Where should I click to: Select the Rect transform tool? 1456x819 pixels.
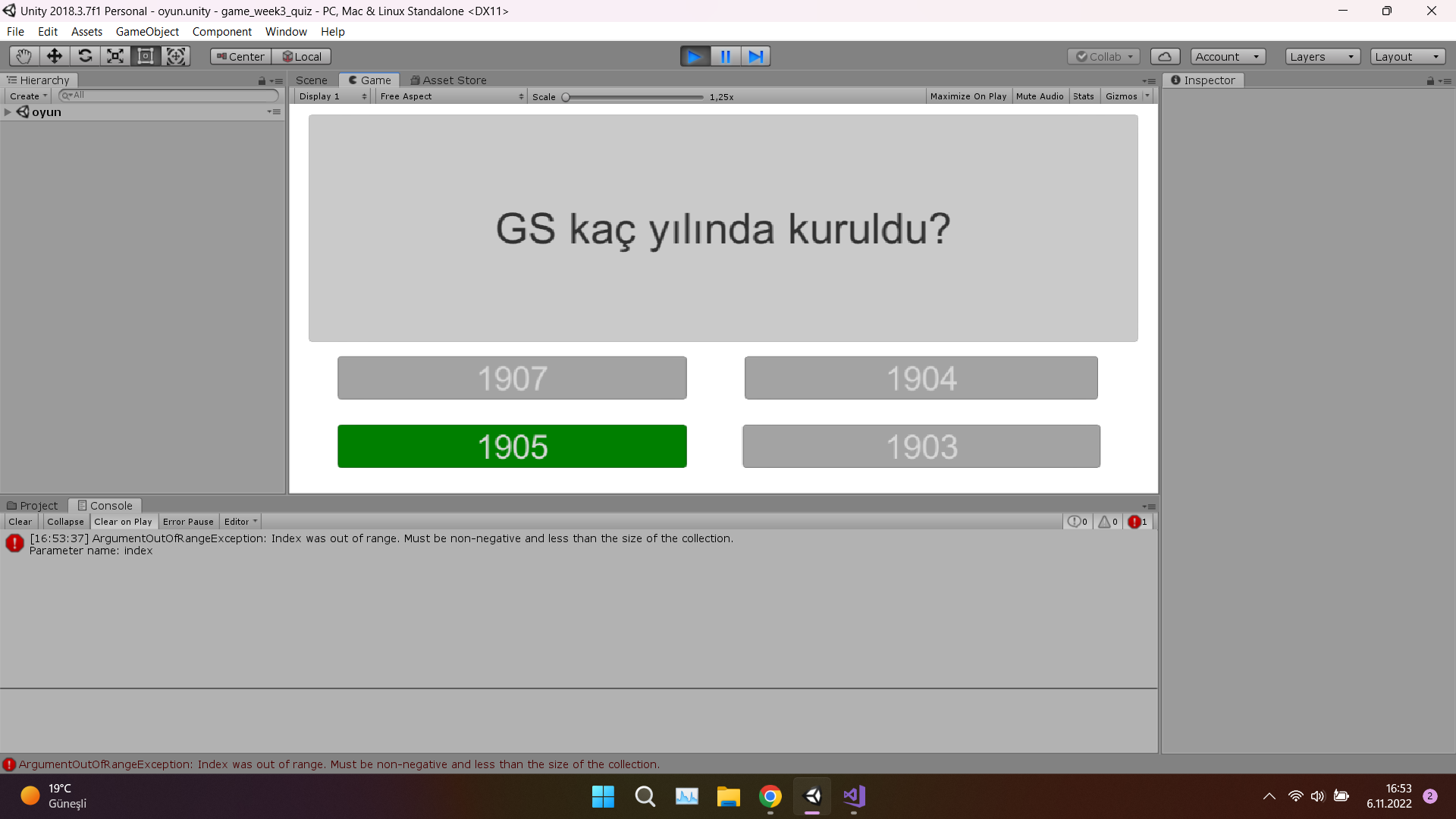pyautogui.click(x=146, y=55)
